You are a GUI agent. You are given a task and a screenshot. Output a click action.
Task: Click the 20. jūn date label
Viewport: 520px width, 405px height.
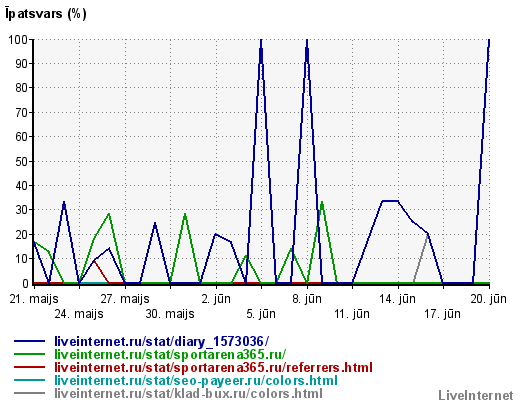(488, 299)
